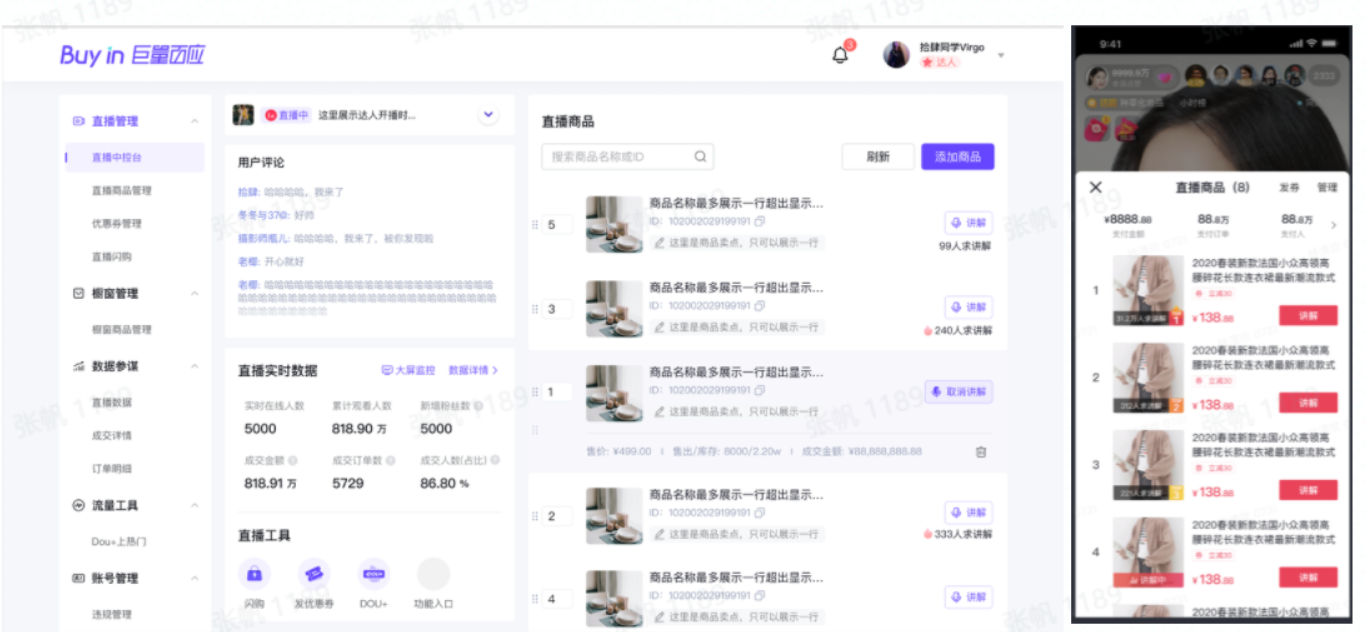Click the 发优惠券 coupon tool icon
Viewport: 1366px width, 632px height.
coord(314,574)
